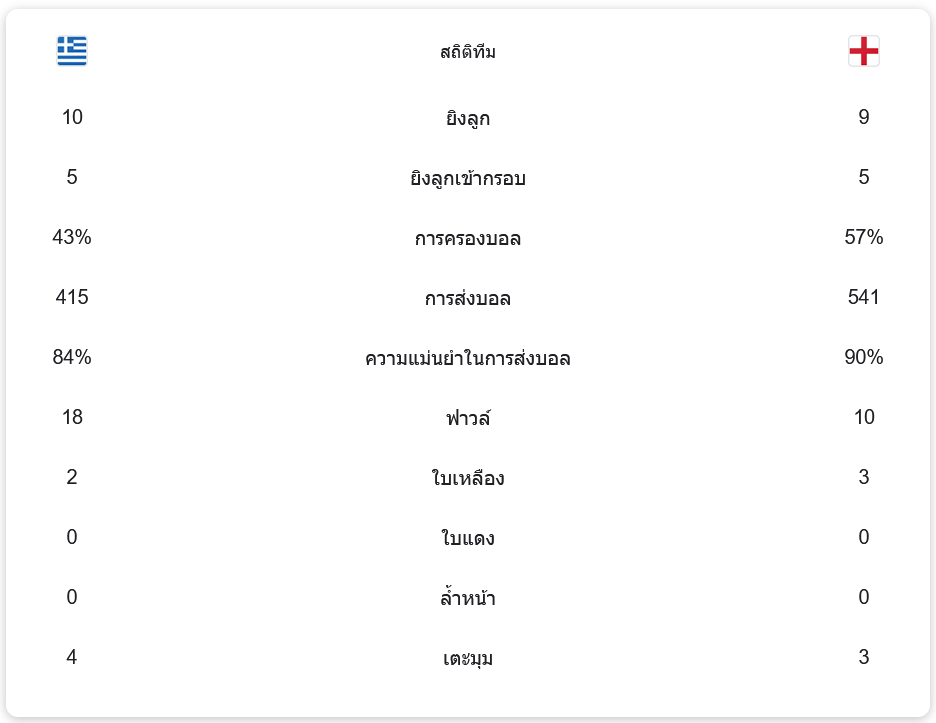This screenshot has height=723, width=936.
Task: Click England's 90% pass accuracy value
Action: pos(864,357)
